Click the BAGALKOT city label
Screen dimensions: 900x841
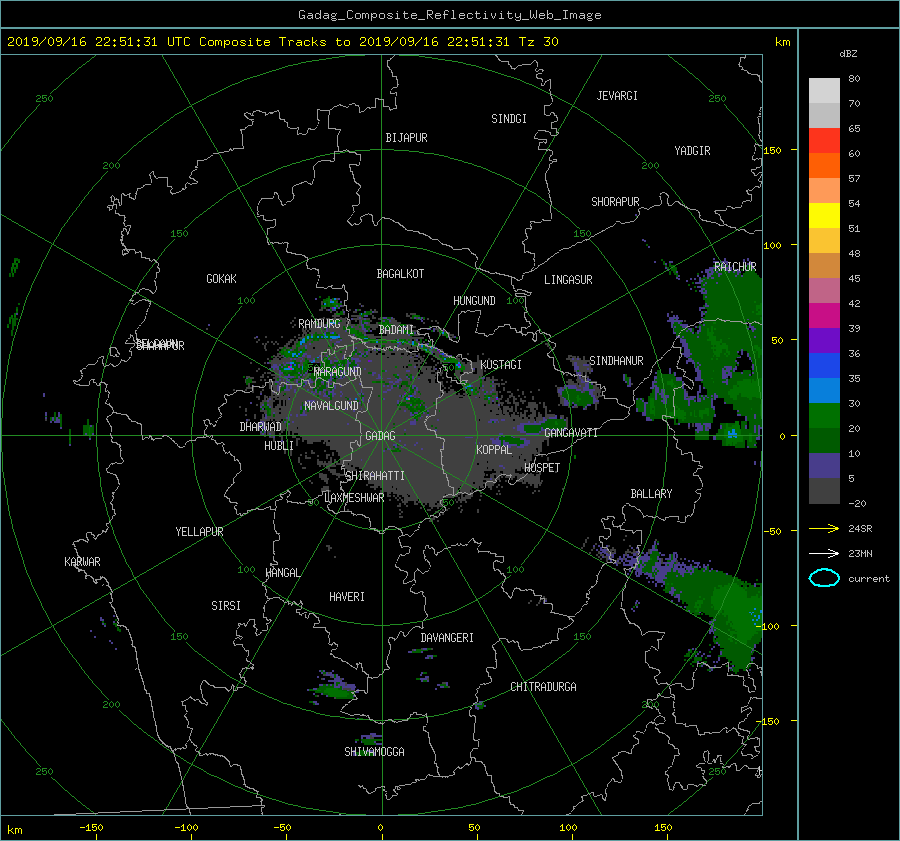[x=400, y=274]
